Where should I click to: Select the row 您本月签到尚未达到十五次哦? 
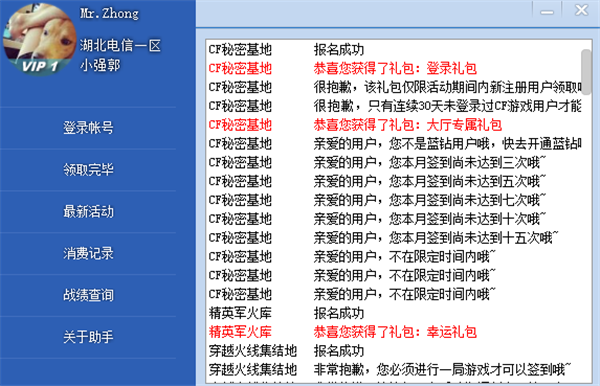[394, 238]
